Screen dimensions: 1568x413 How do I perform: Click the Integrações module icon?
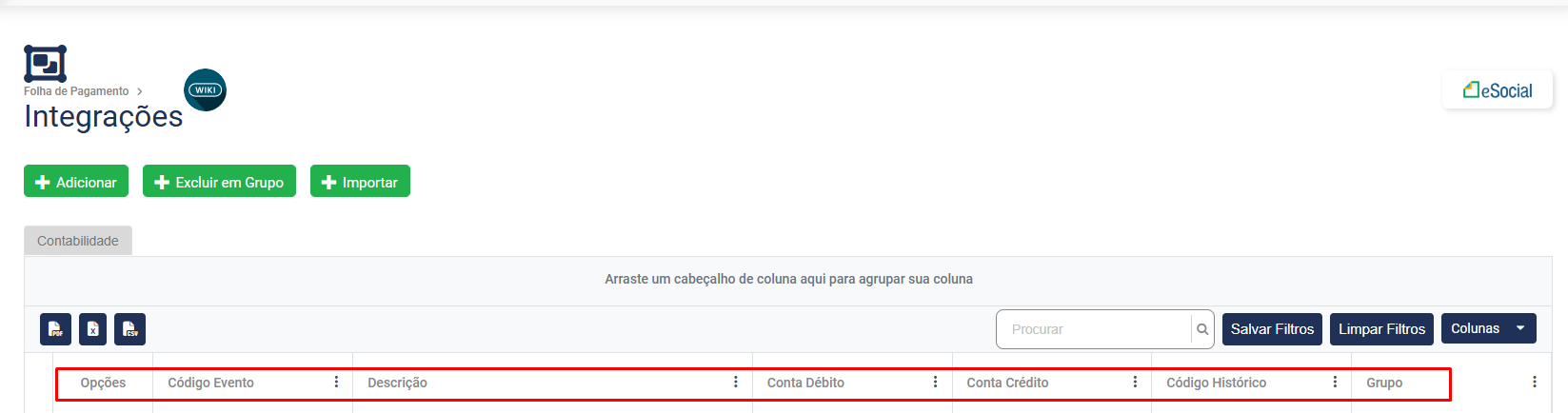pyautogui.click(x=45, y=64)
